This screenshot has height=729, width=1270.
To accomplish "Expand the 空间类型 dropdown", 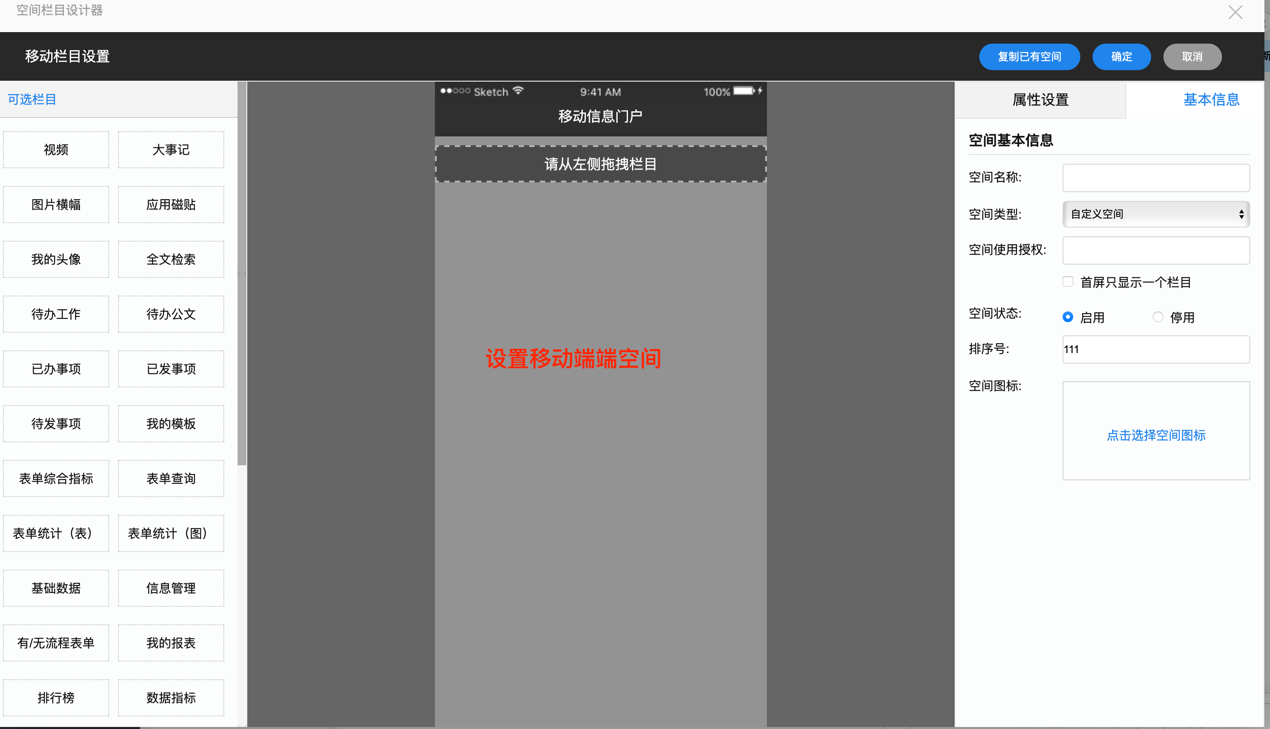I will pyautogui.click(x=1155, y=214).
